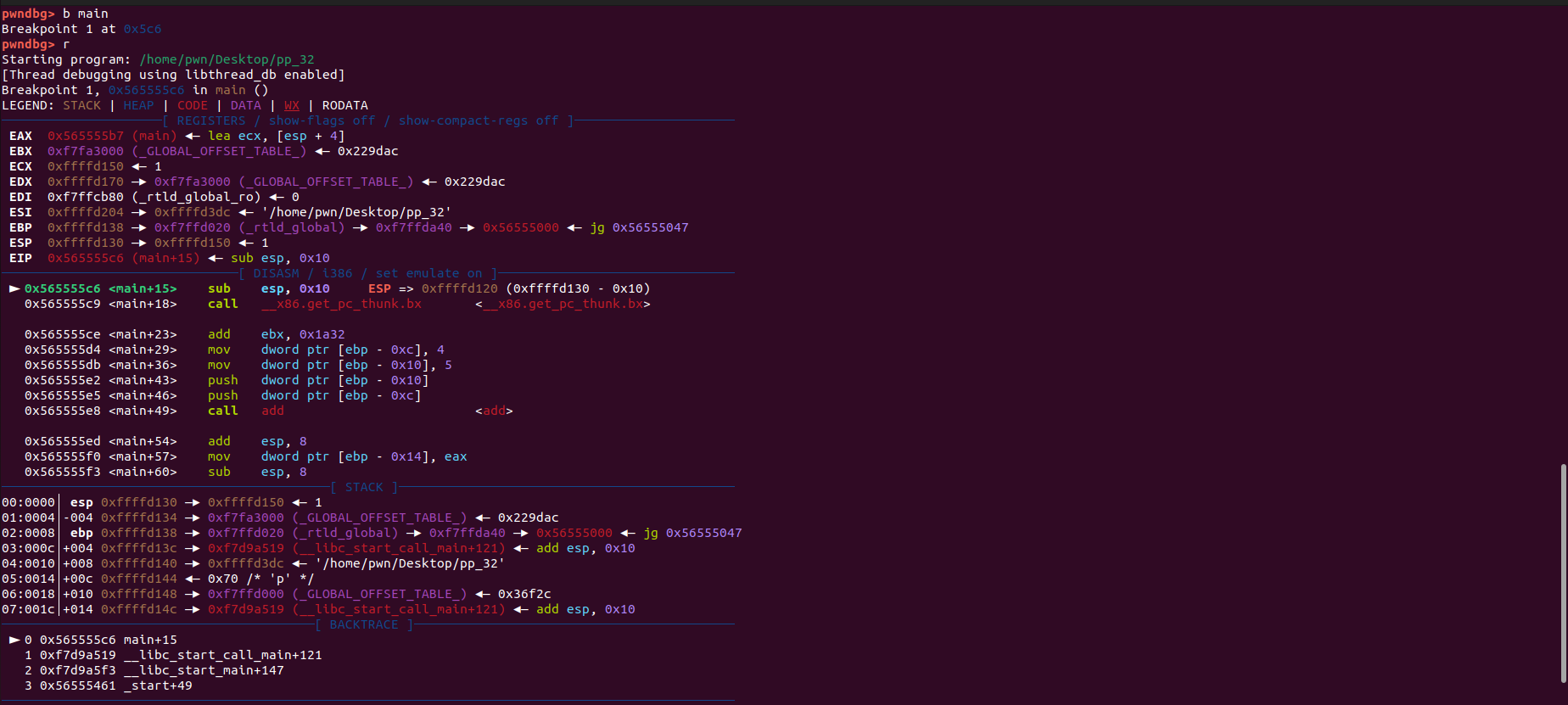
Task: Click 'DATA' in the LEGEND line
Action: coord(246,105)
